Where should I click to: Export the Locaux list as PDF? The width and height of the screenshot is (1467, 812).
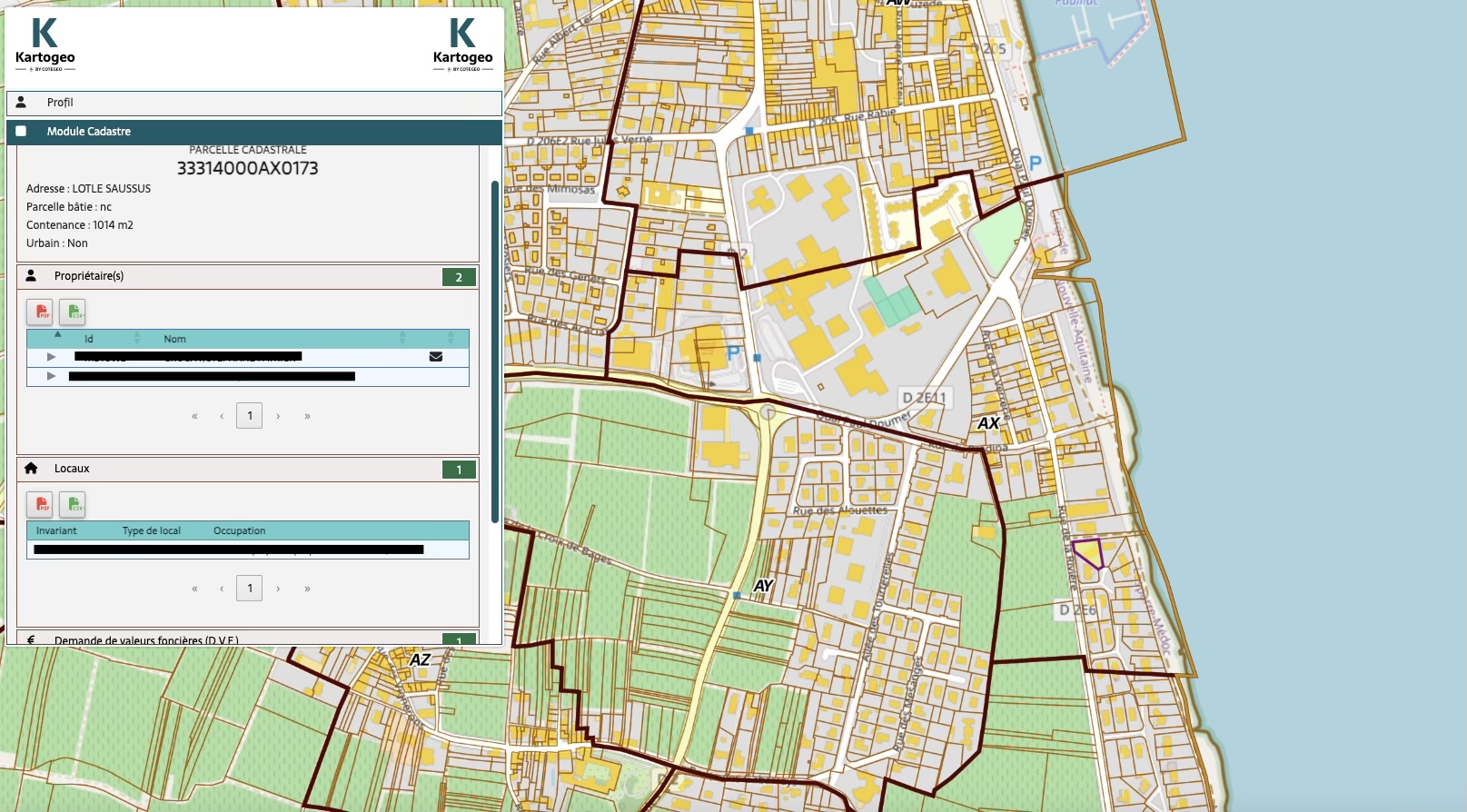pos(39,504)
